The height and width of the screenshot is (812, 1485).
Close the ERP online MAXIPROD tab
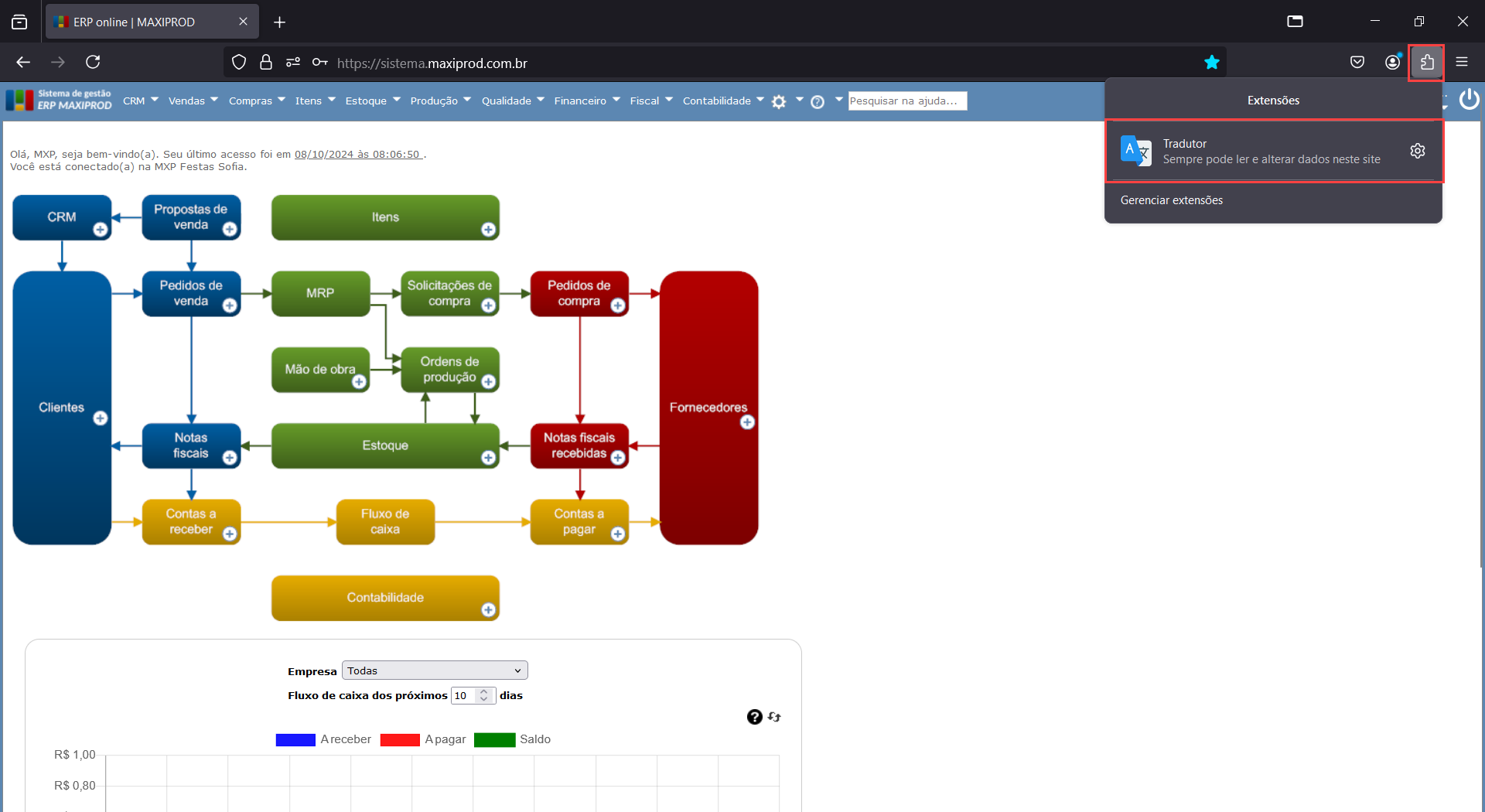[x=243, y=22]
